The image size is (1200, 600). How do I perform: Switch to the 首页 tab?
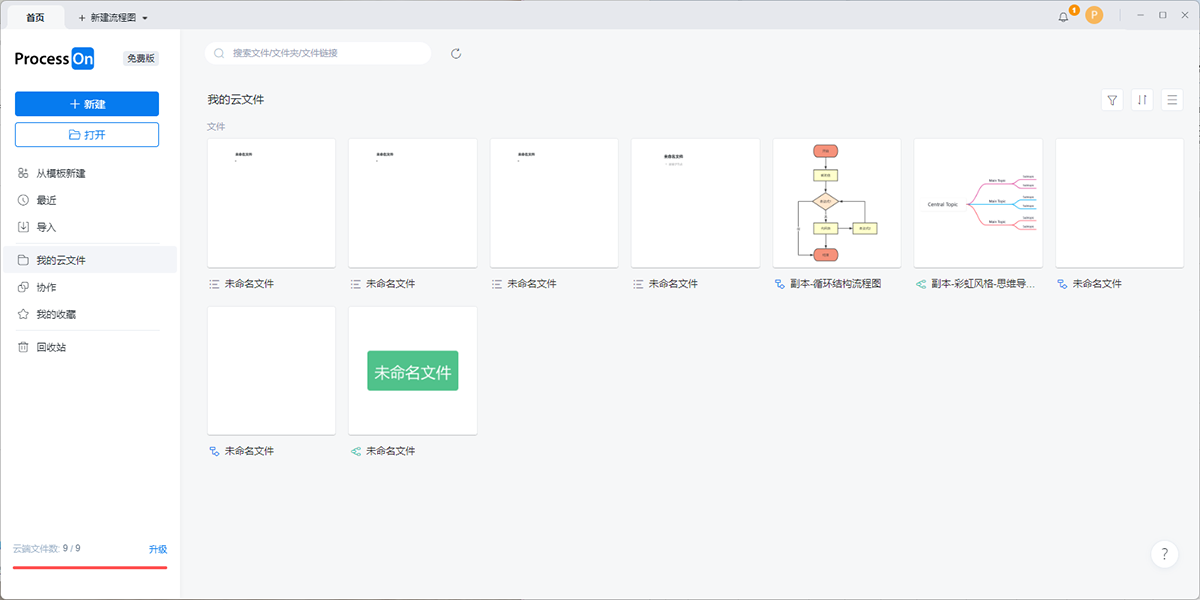coord(35,16)
